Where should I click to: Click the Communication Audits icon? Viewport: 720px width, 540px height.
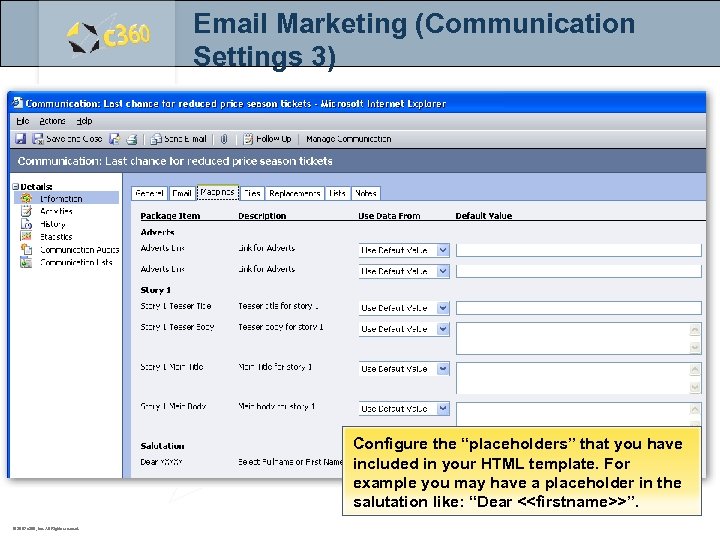click(26, 249)
